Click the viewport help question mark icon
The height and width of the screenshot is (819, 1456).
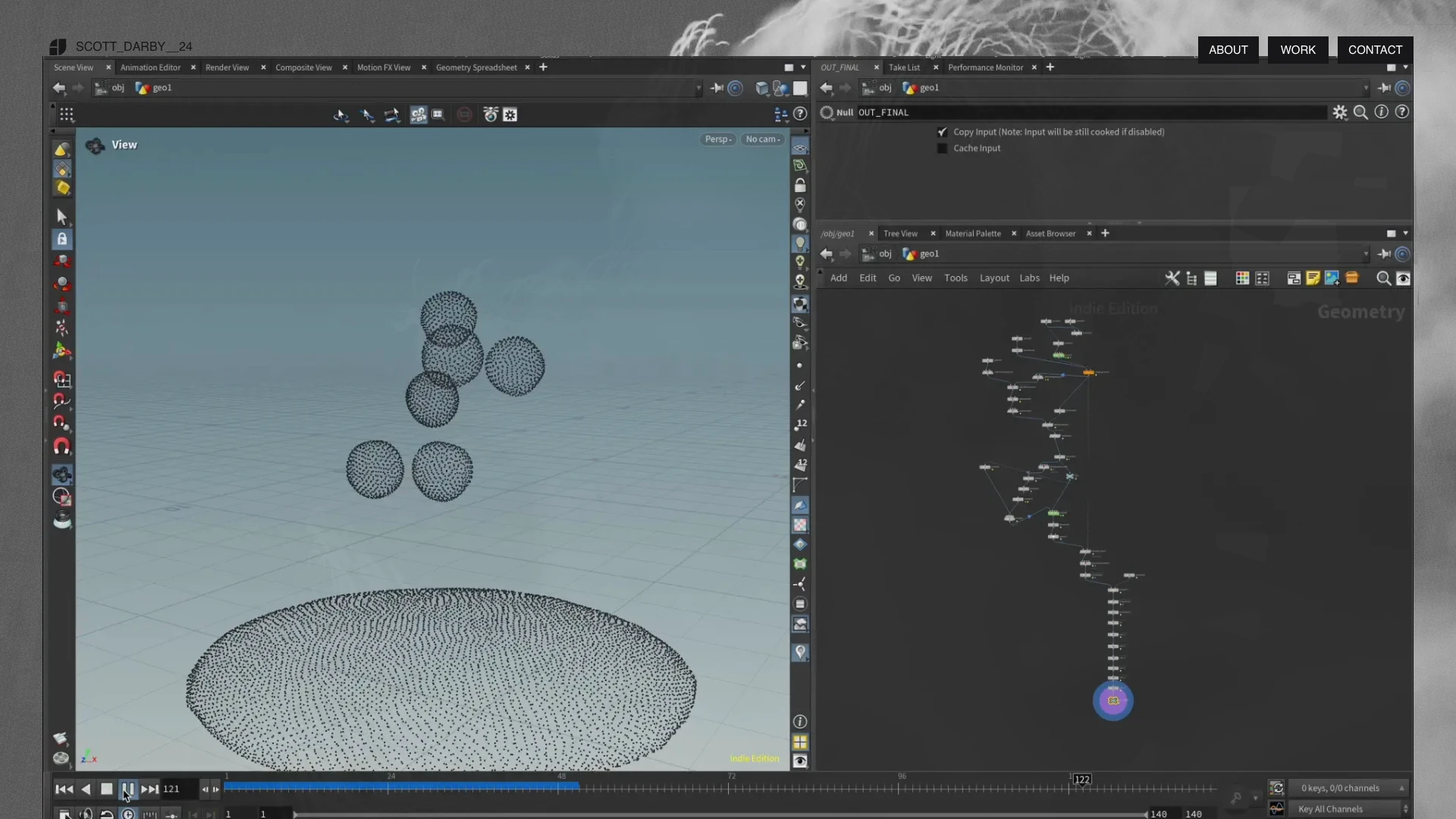tap(800, 115)
